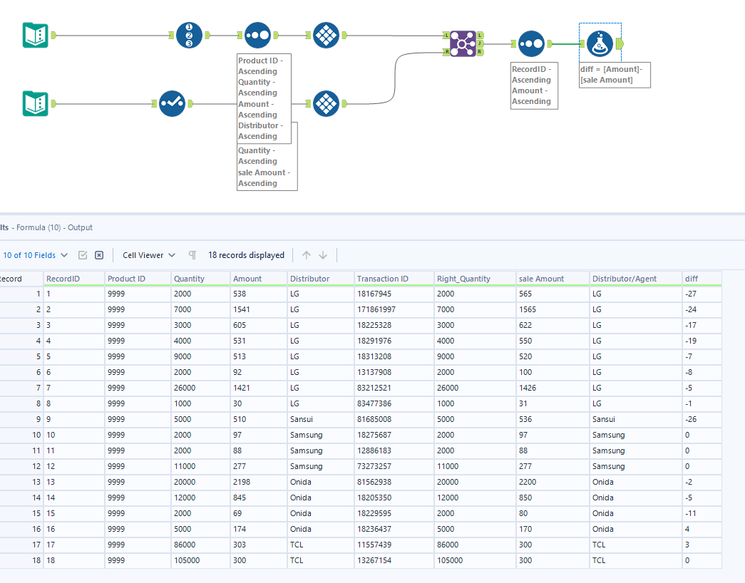This screenshot has height=583, width=745.
Task: Click the Formula tool output anchor
Action: coord(620,44)
